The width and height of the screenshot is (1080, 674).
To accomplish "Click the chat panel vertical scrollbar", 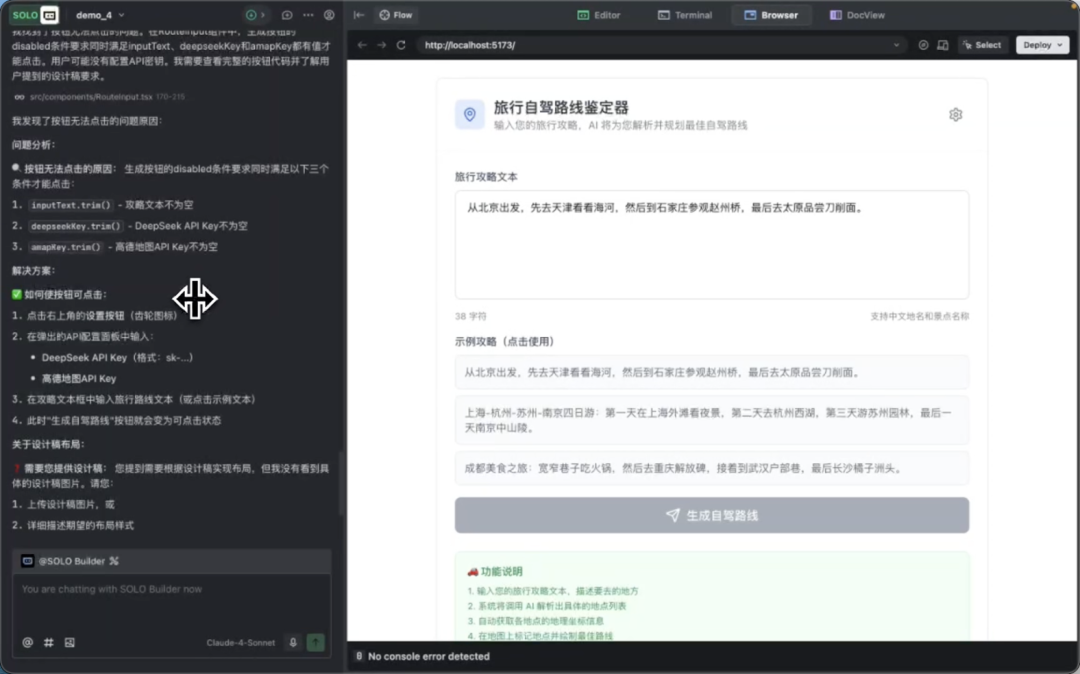I will [341, 482].
